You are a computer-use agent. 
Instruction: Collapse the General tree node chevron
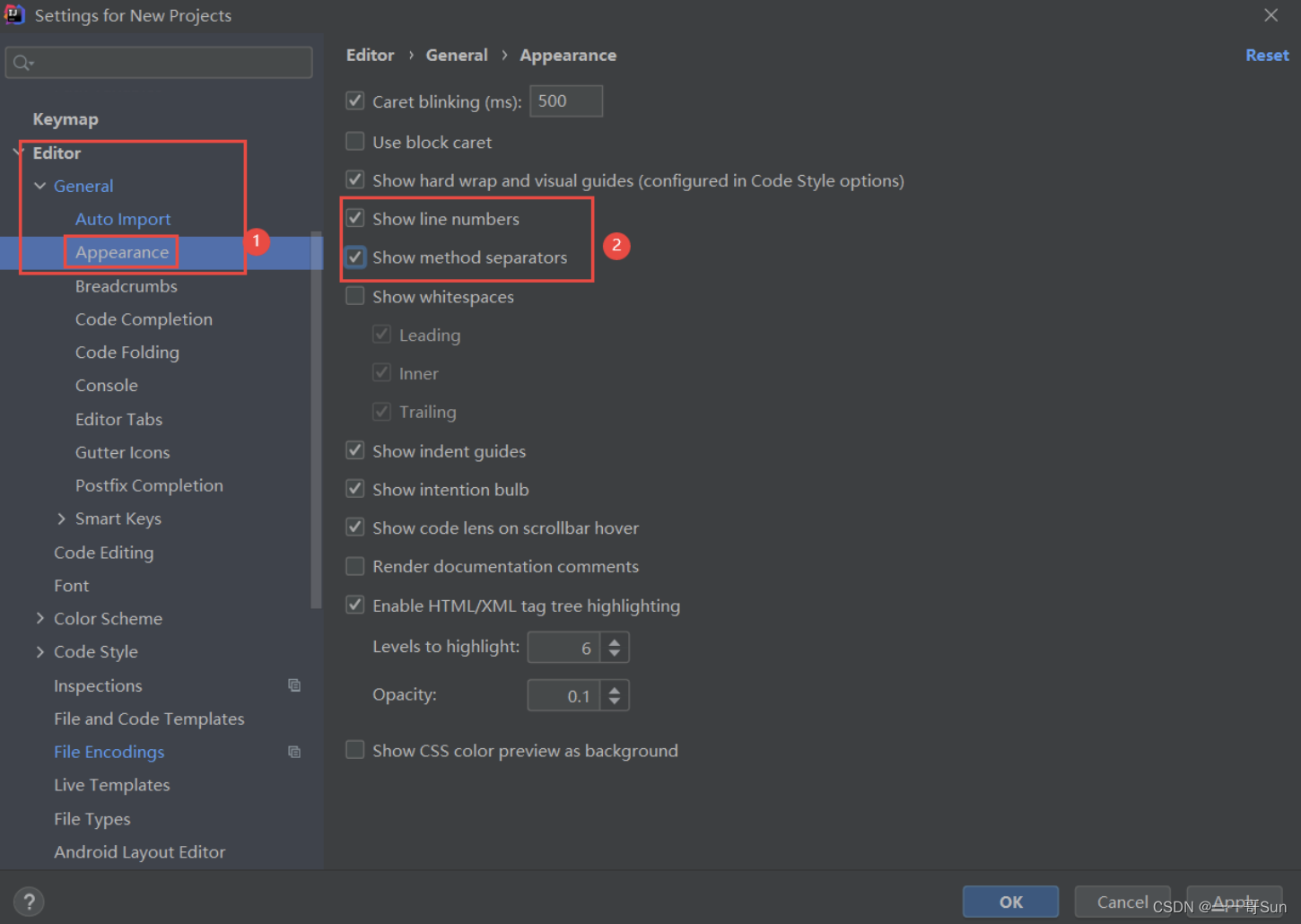39,186
